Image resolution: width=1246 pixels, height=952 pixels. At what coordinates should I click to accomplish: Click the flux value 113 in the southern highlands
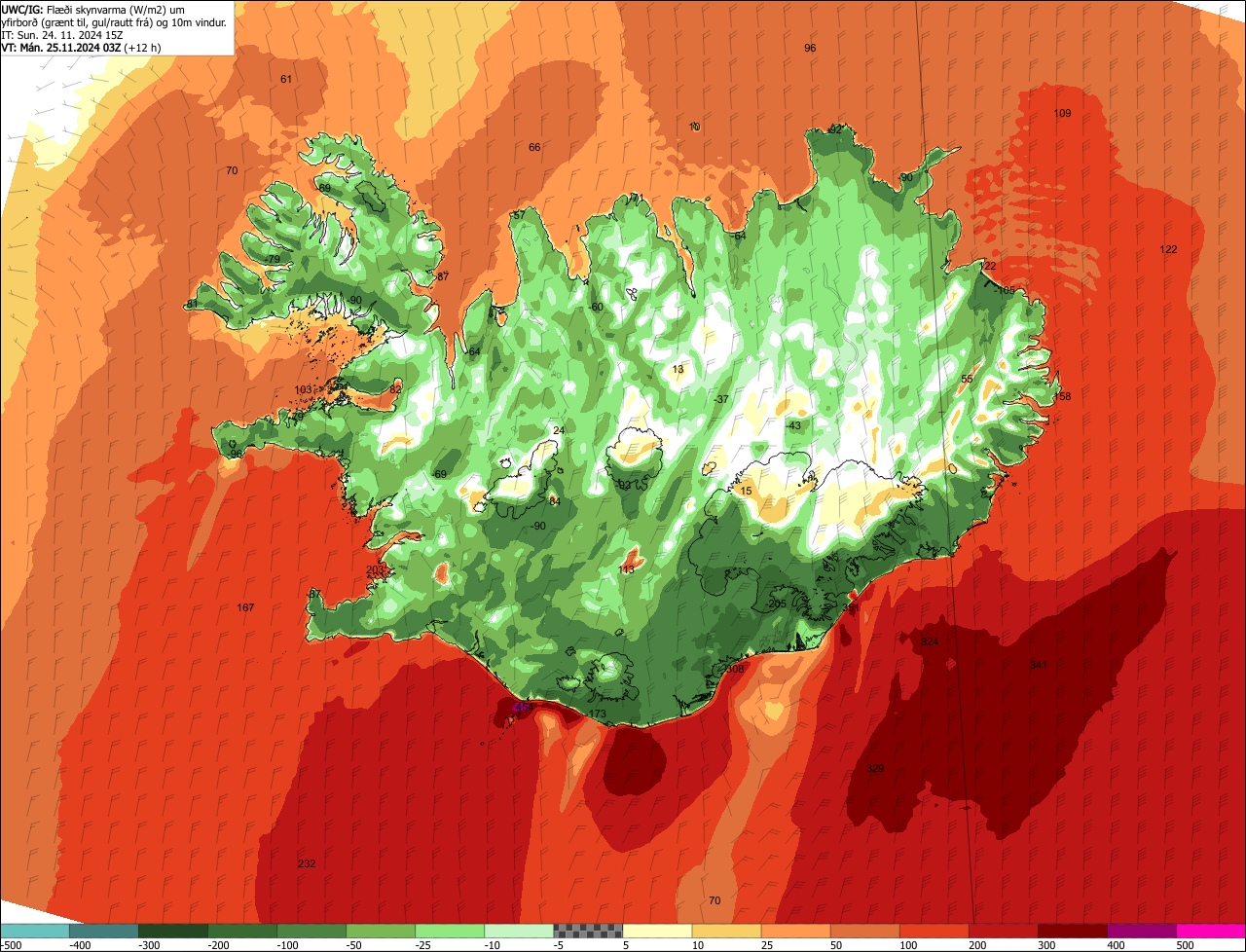tap(626, 568)
